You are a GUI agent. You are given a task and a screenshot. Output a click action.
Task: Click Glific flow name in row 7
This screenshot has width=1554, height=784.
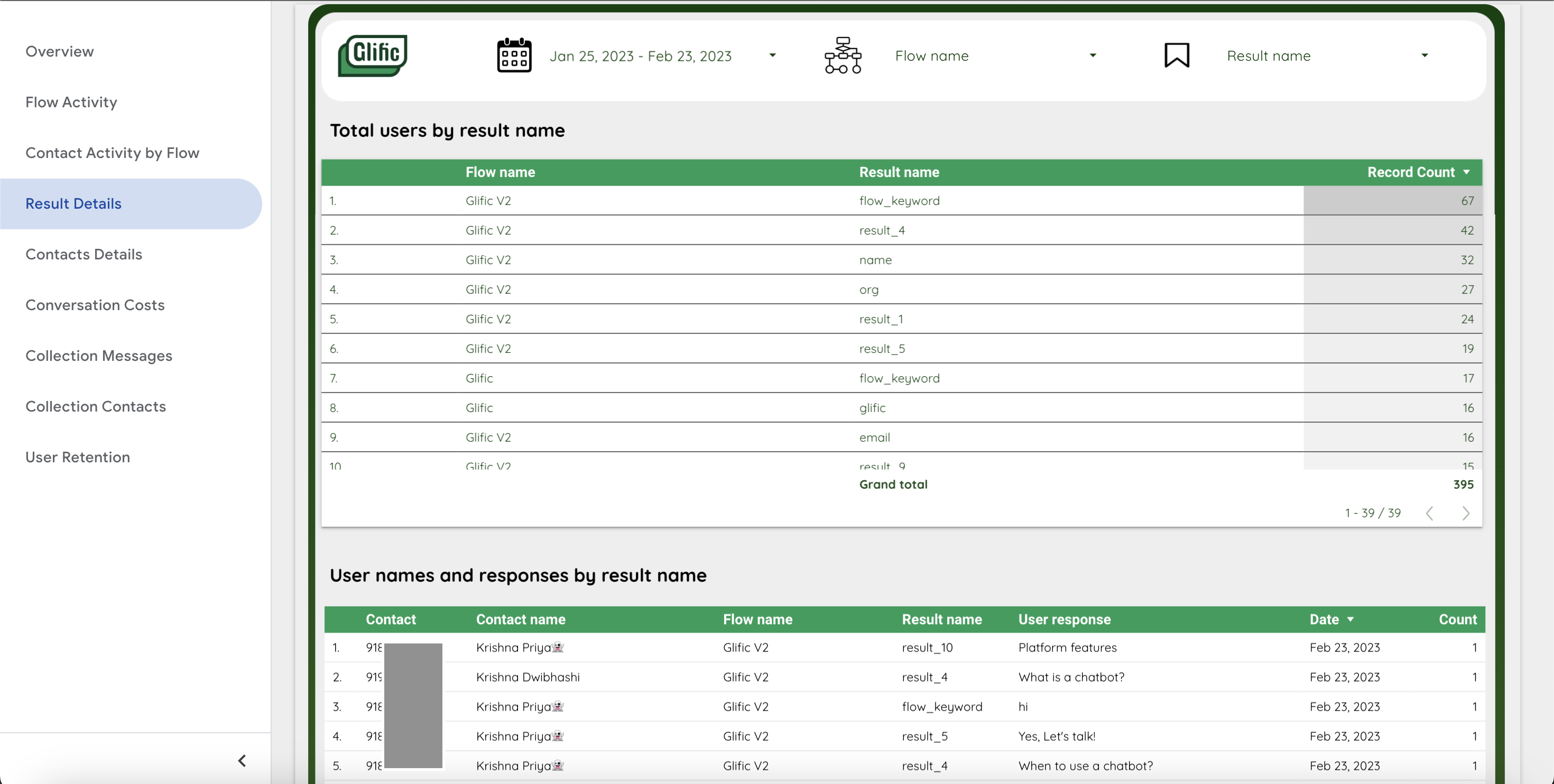[x=479, y=378]
